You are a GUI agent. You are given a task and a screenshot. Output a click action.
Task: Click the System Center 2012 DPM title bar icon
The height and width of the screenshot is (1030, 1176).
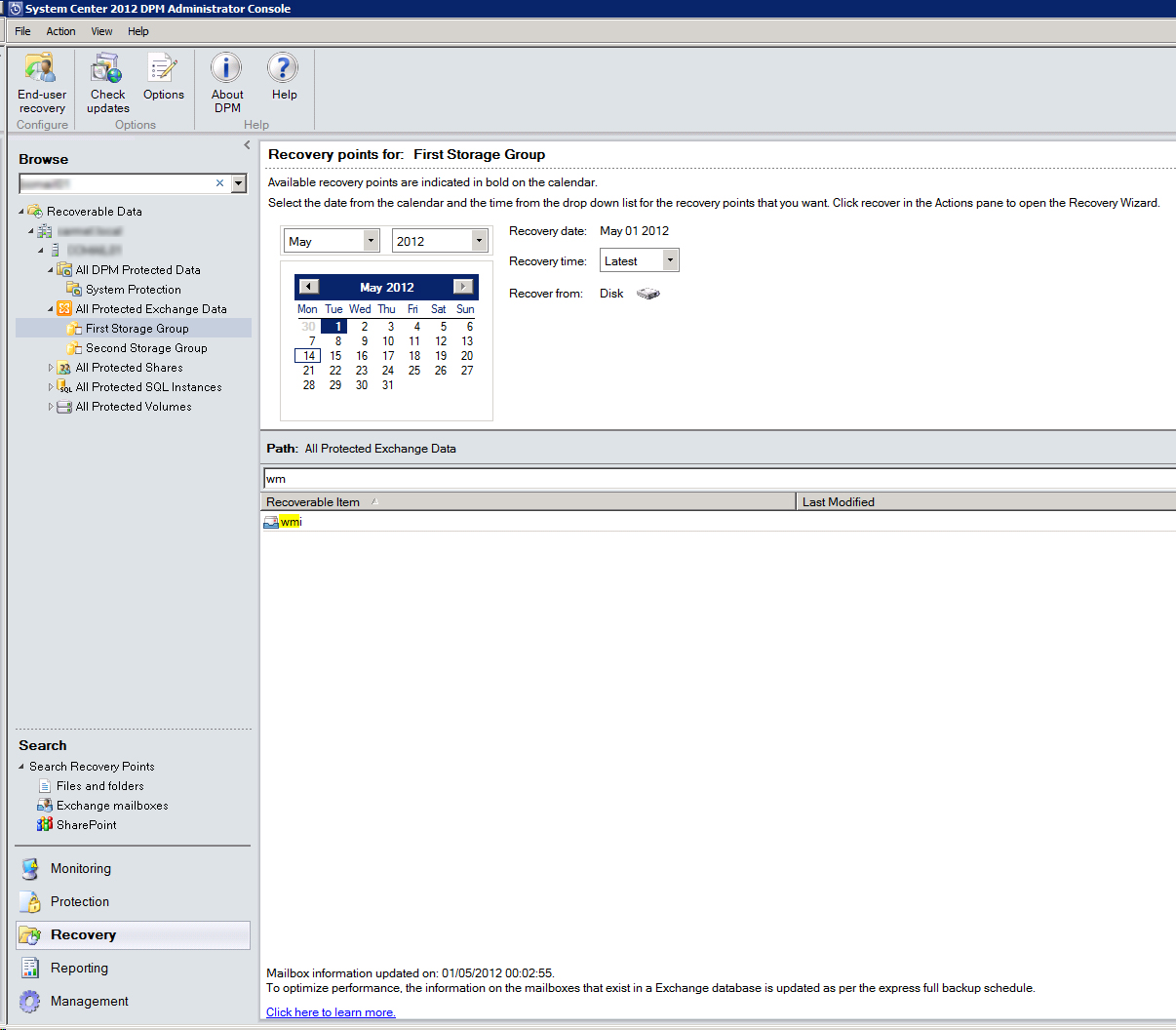coord(15,9)
